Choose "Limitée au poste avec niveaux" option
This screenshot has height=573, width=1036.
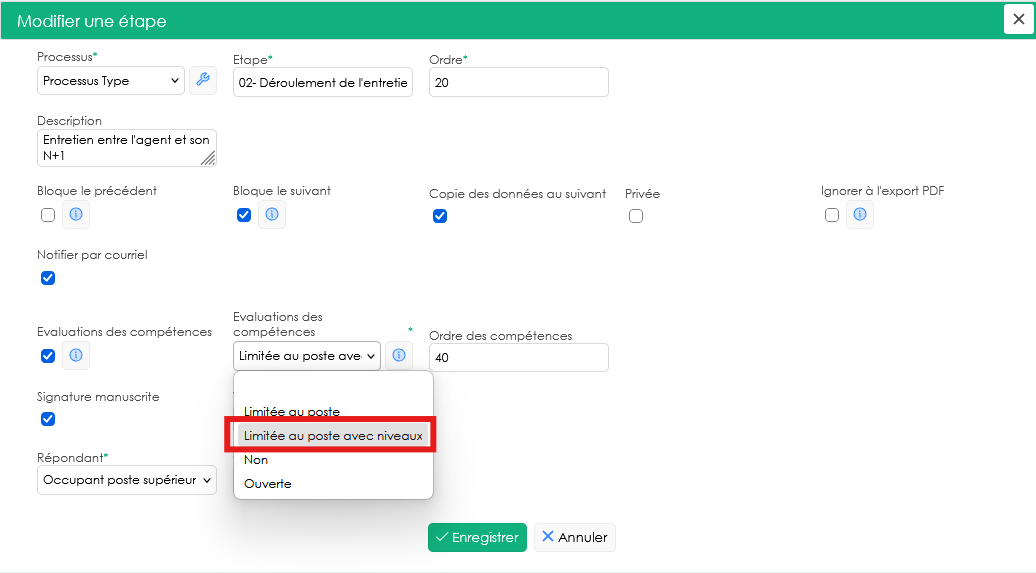tap(333, 436)
